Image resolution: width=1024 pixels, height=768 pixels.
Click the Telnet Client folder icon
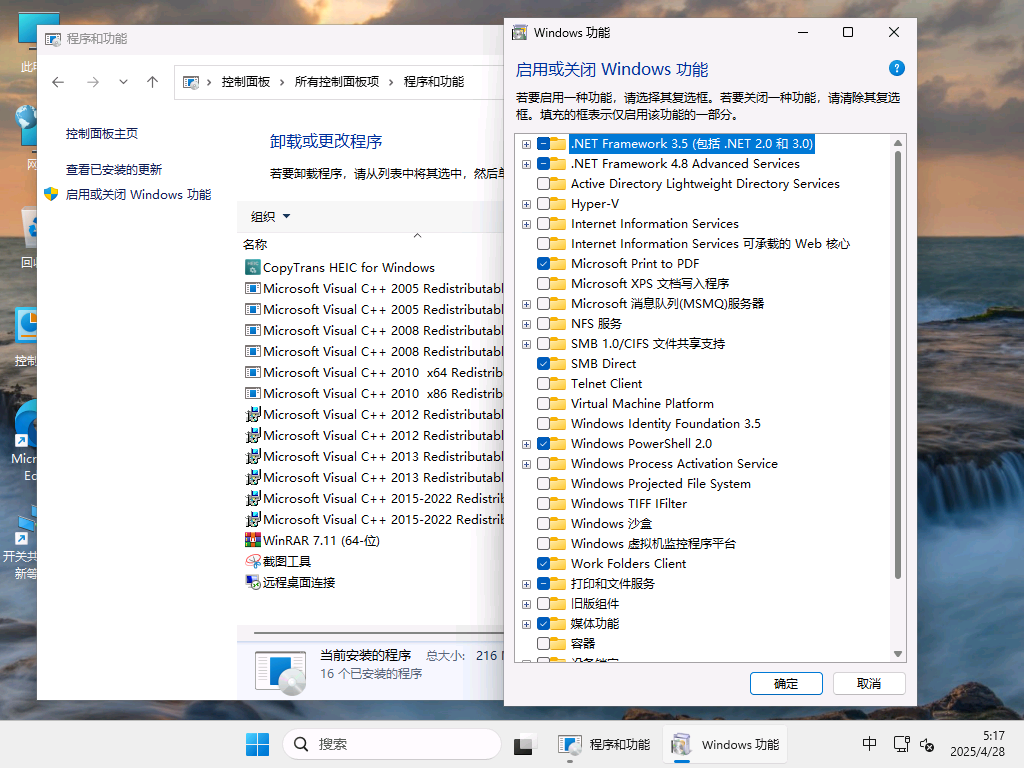click(x=558, y=383)
